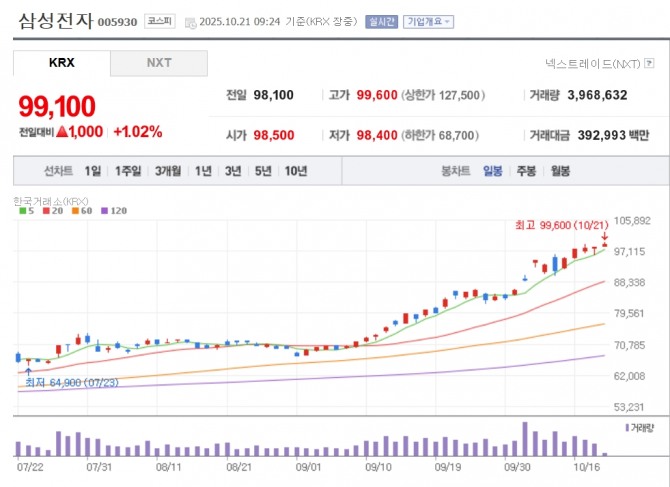
Task: Switch to the NXT tab
Action: (158, 63)
